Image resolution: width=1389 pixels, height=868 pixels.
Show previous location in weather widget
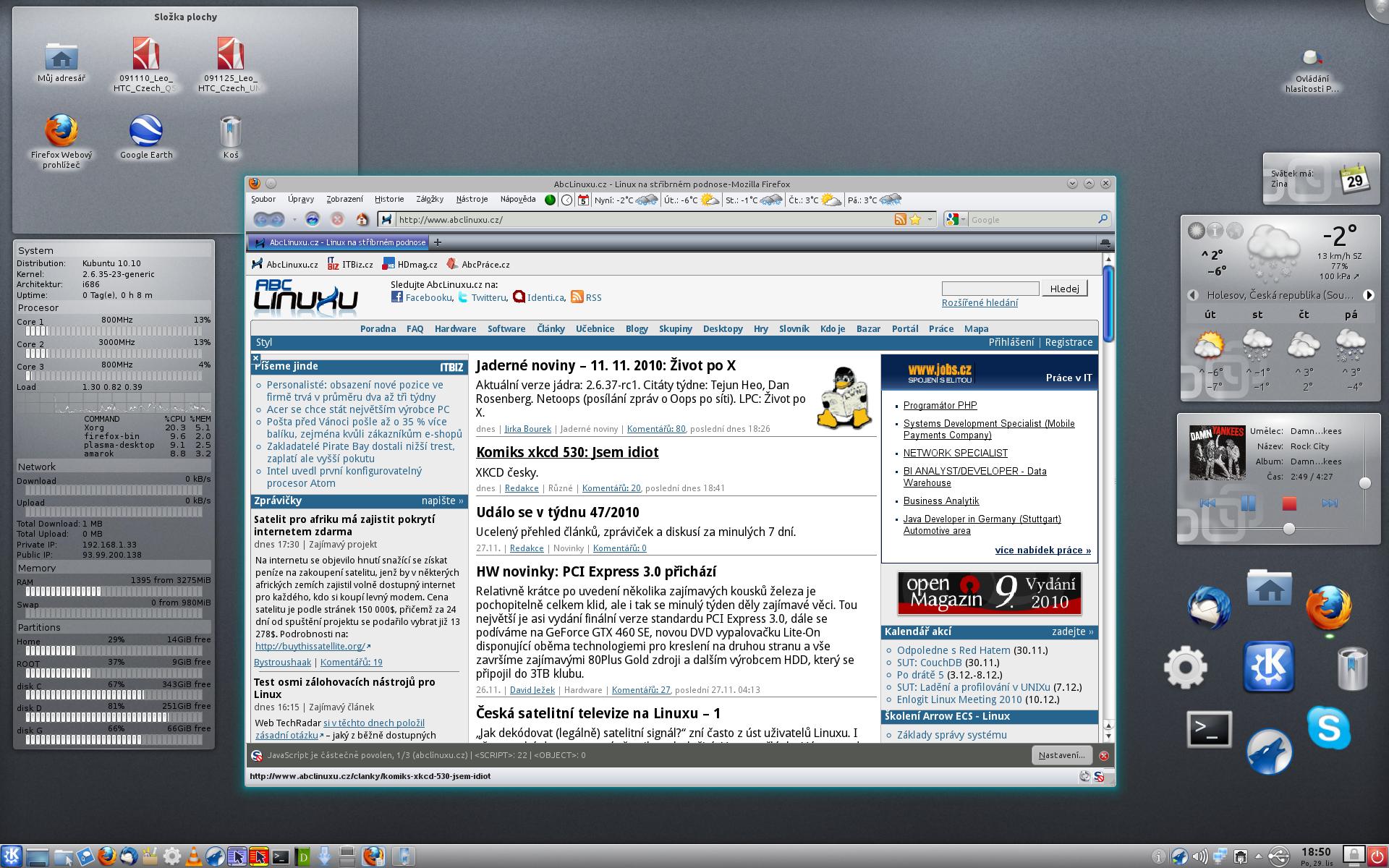point(1193,295)
